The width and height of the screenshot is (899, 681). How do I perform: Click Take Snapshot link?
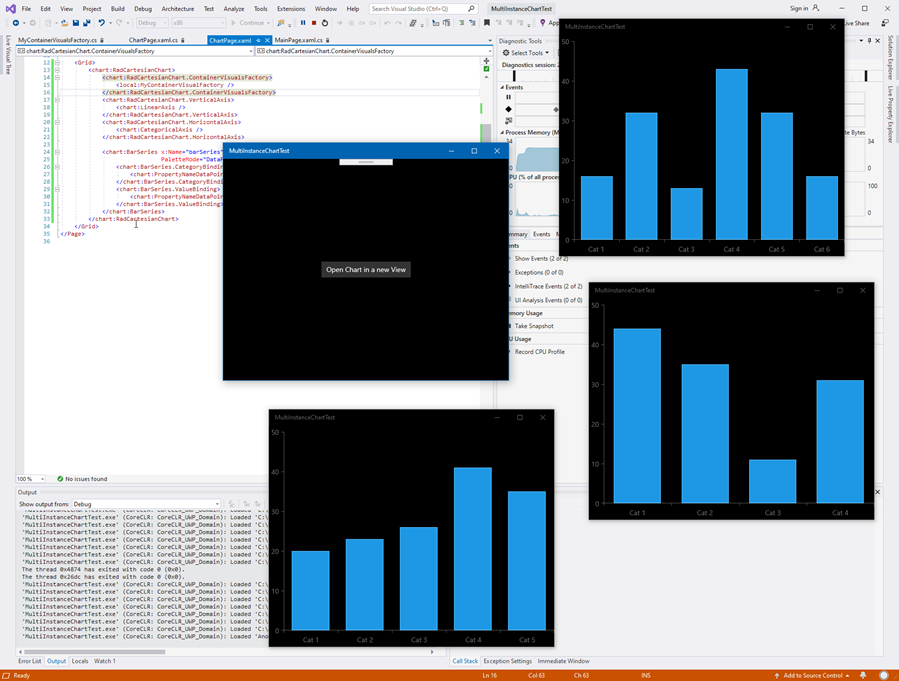pos(534,326)
